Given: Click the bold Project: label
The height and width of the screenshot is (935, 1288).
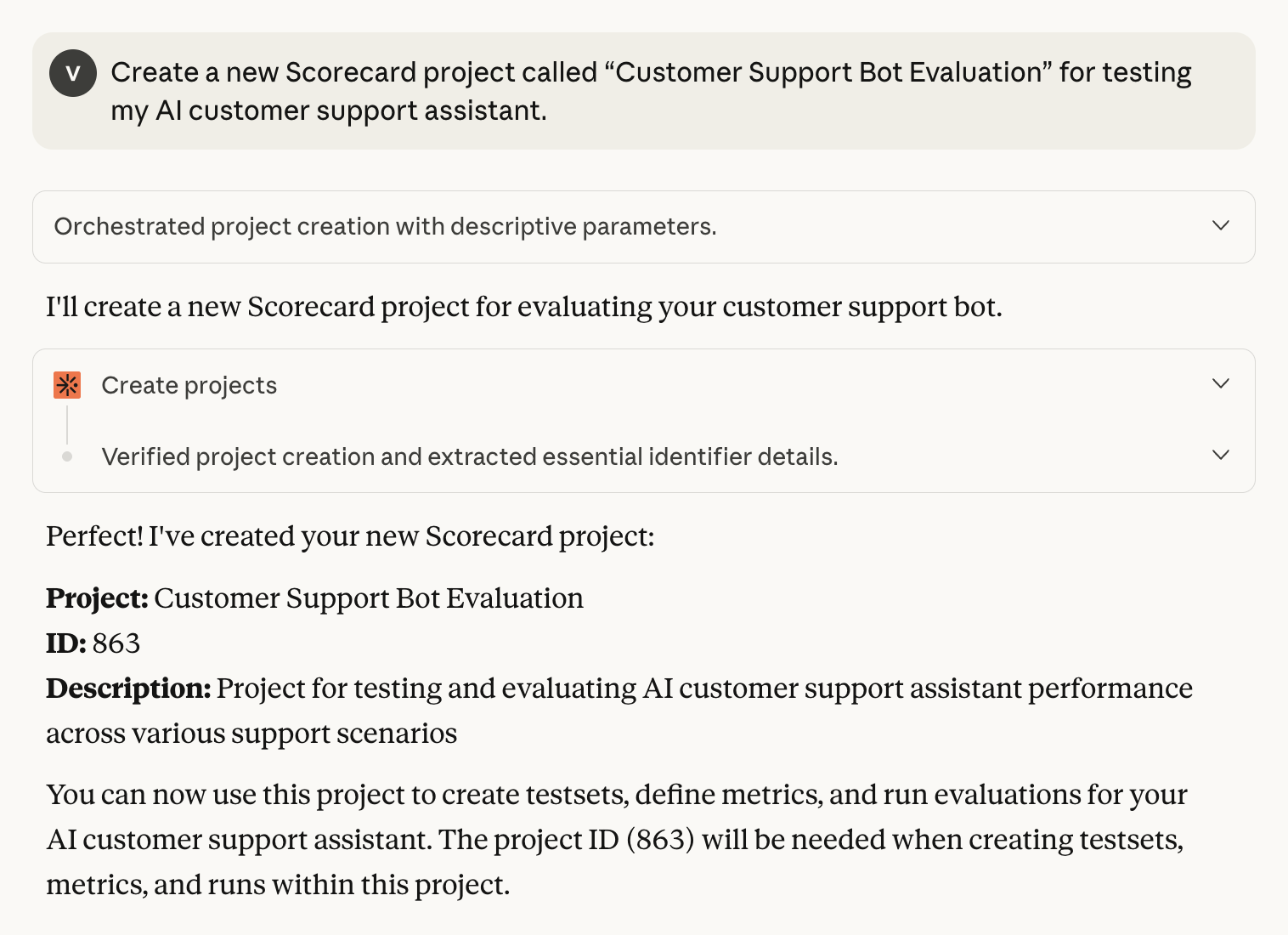Looking at the screenshot, I should click(x=98, y=598).
